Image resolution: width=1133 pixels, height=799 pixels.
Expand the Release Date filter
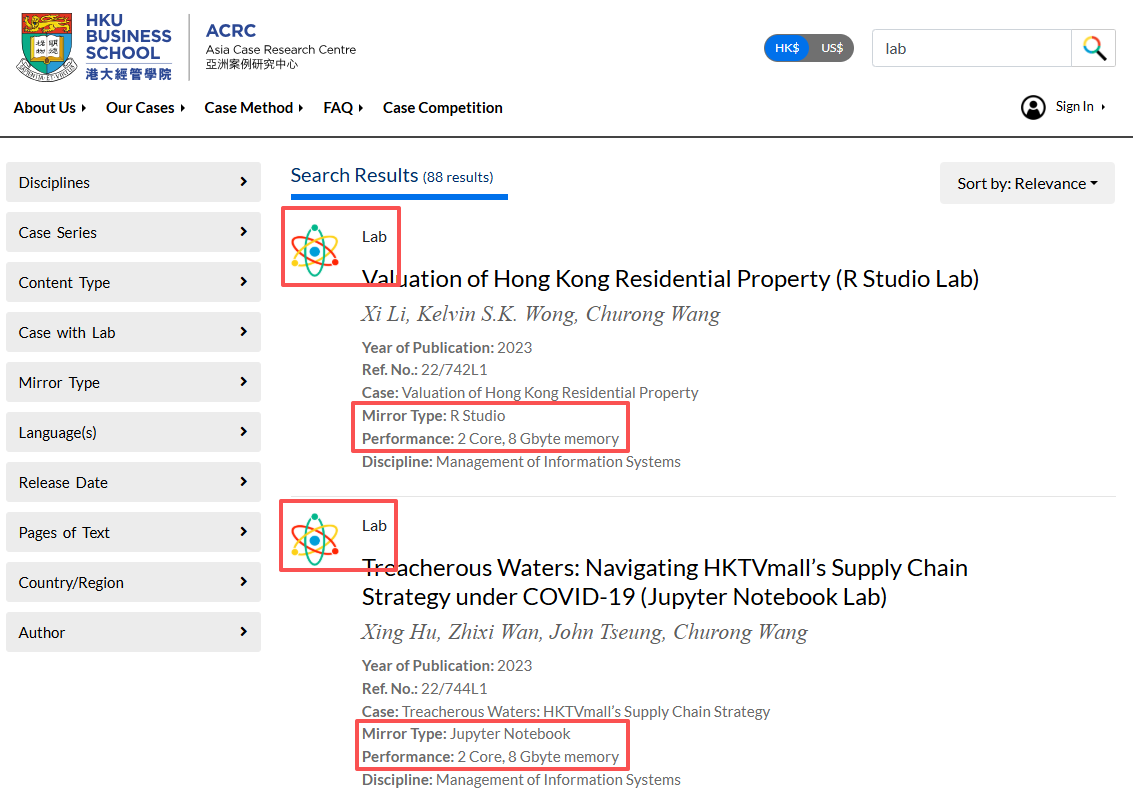click(134, 482)
